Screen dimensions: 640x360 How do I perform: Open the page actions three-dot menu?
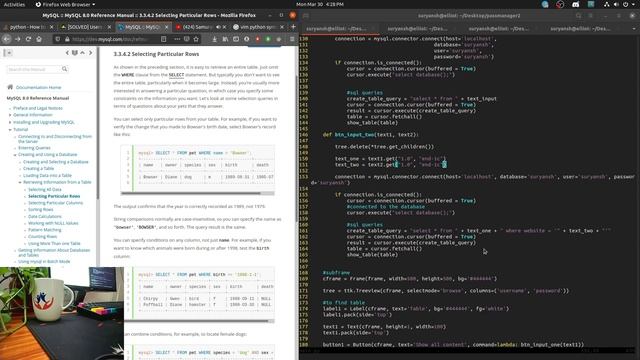(x=177, y=39)
